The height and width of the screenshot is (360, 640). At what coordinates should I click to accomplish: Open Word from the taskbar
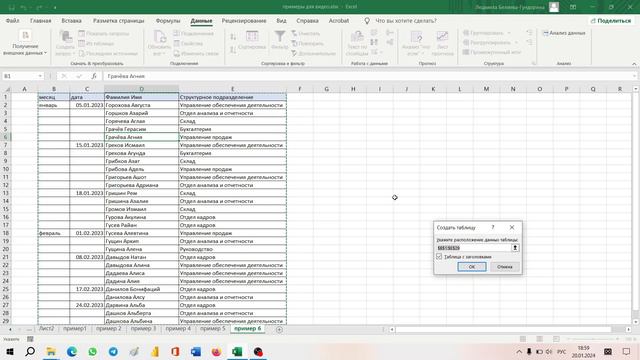(x=196, y=351)
